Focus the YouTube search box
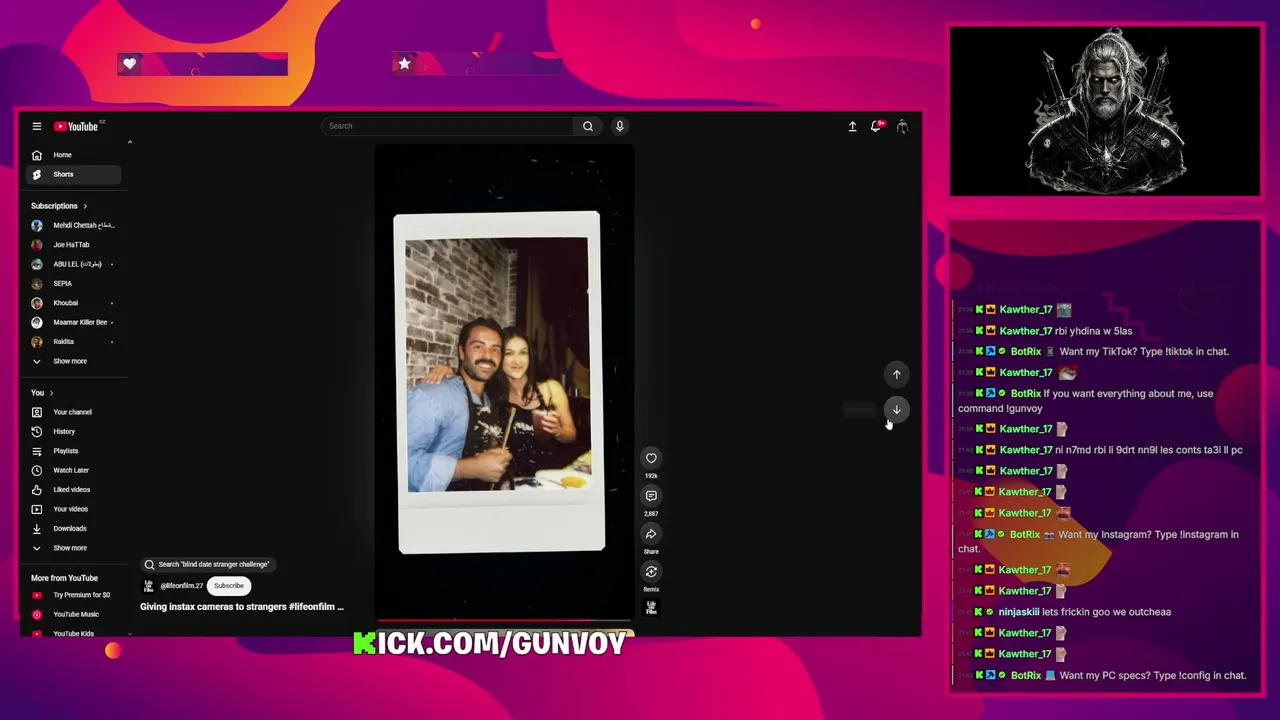The height and width of the screenshot is (720, 1280). (448, 126)
